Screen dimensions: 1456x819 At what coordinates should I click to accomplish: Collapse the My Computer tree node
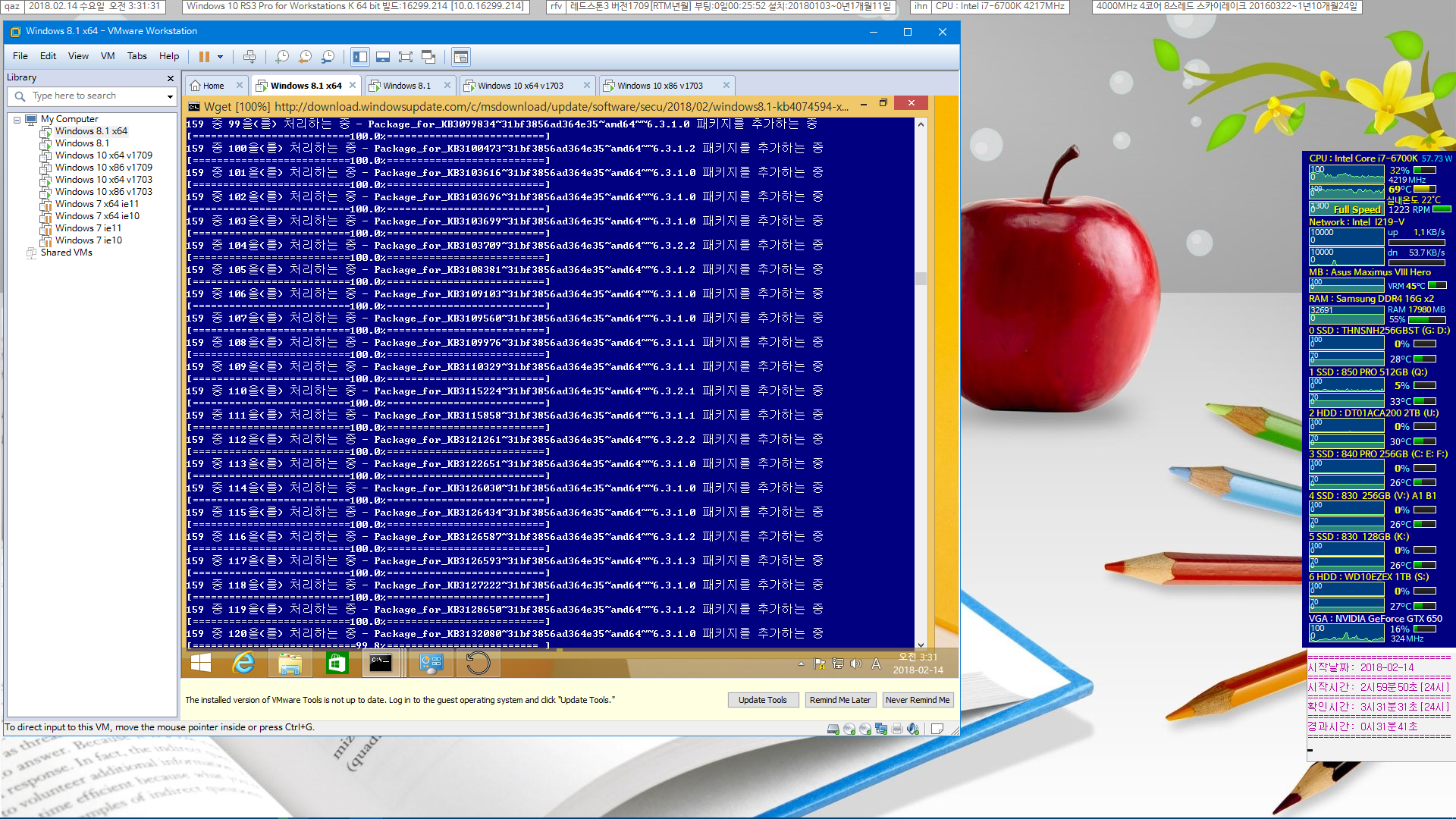pos(17,119)
